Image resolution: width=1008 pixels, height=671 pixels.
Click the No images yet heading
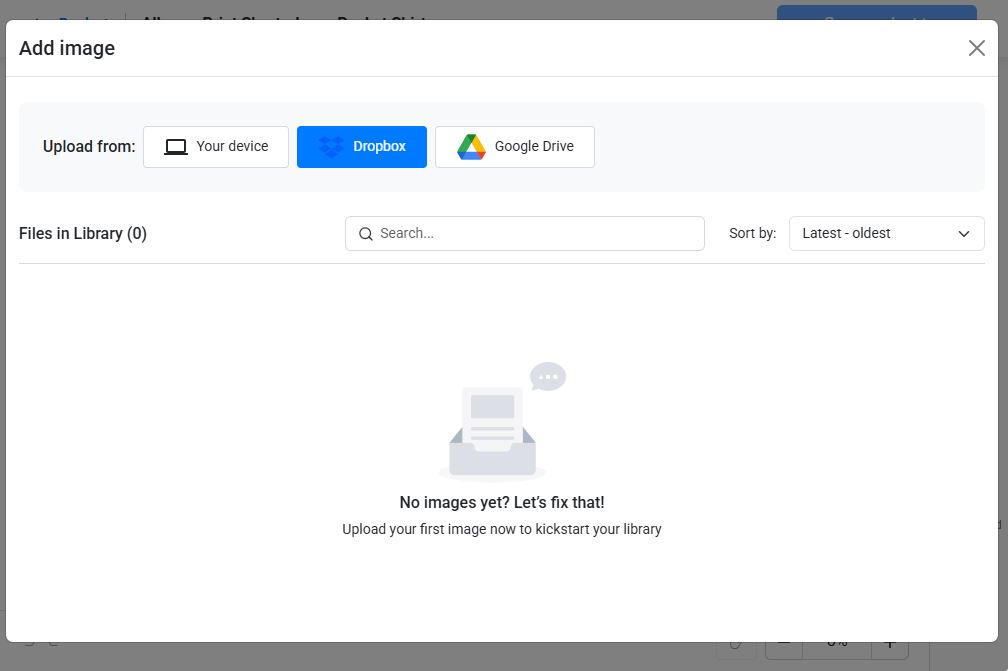(x=502, y=503)
